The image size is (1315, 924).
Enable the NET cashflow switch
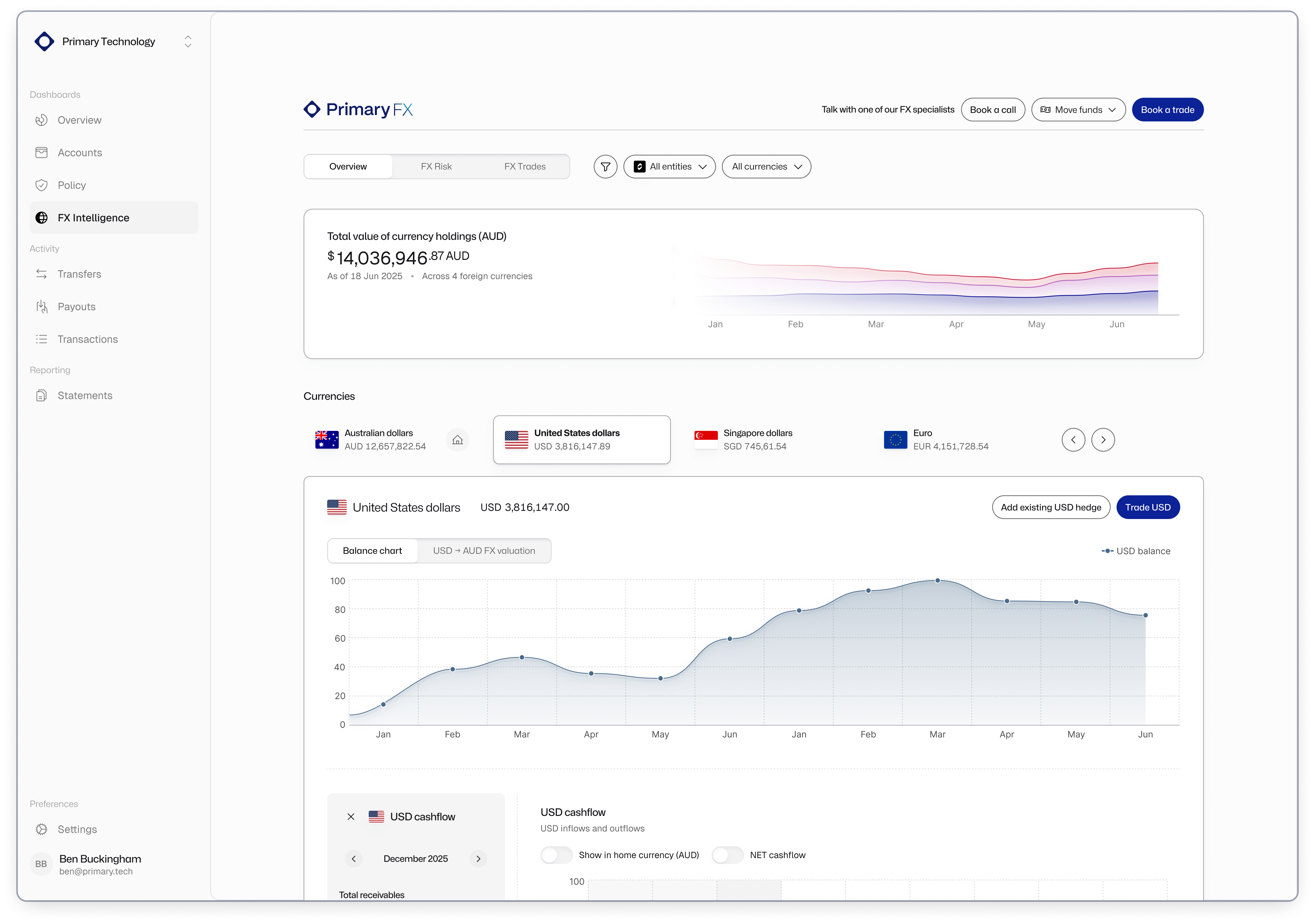727,855
